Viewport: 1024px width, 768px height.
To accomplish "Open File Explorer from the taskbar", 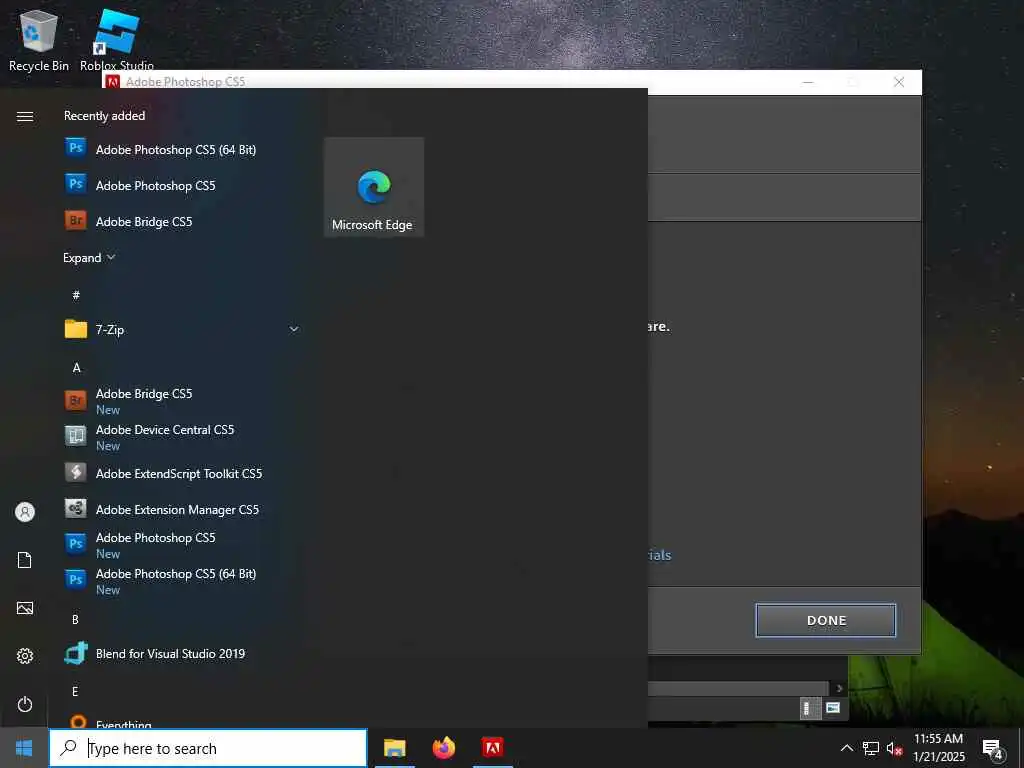I will (x=394, y=748).
